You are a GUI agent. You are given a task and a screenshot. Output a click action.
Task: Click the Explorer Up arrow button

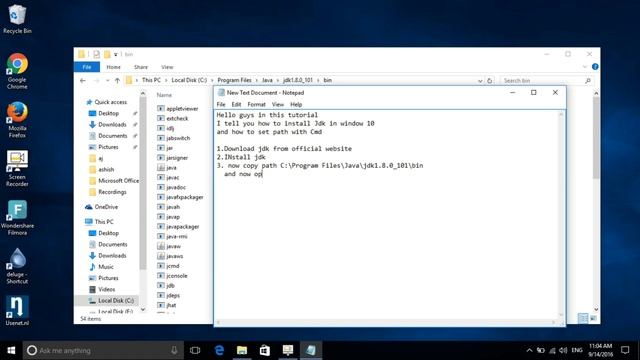click(118, 80)
